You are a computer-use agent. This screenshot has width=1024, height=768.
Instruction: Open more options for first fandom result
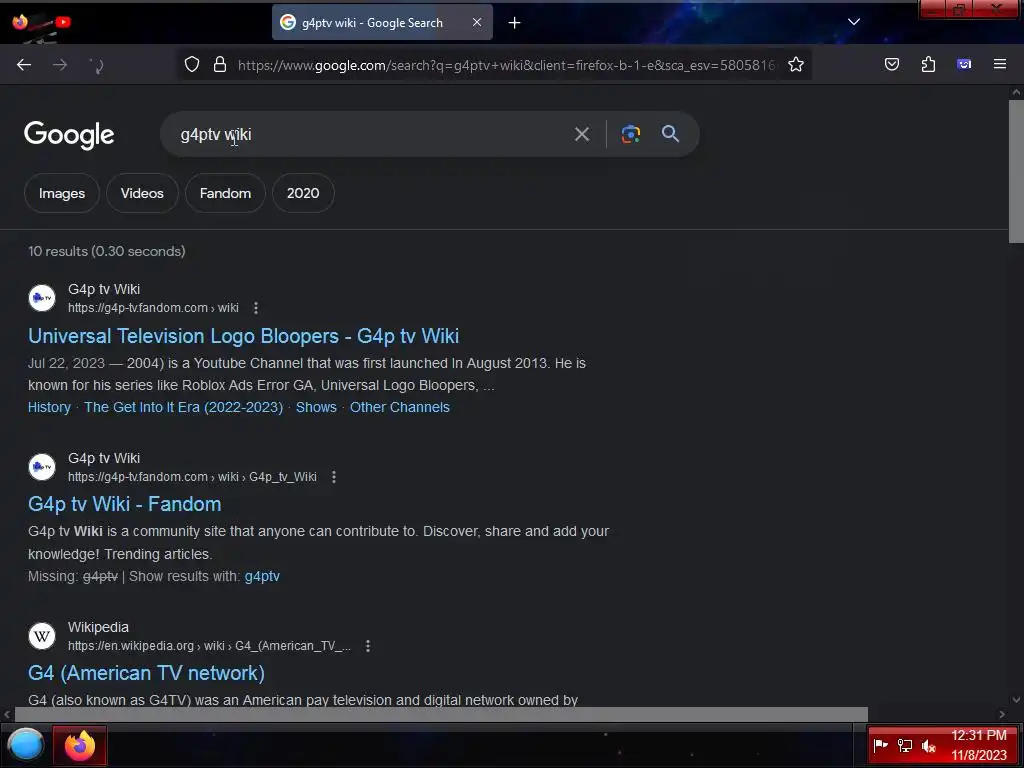pyautogui.click(x=256, y=308)
